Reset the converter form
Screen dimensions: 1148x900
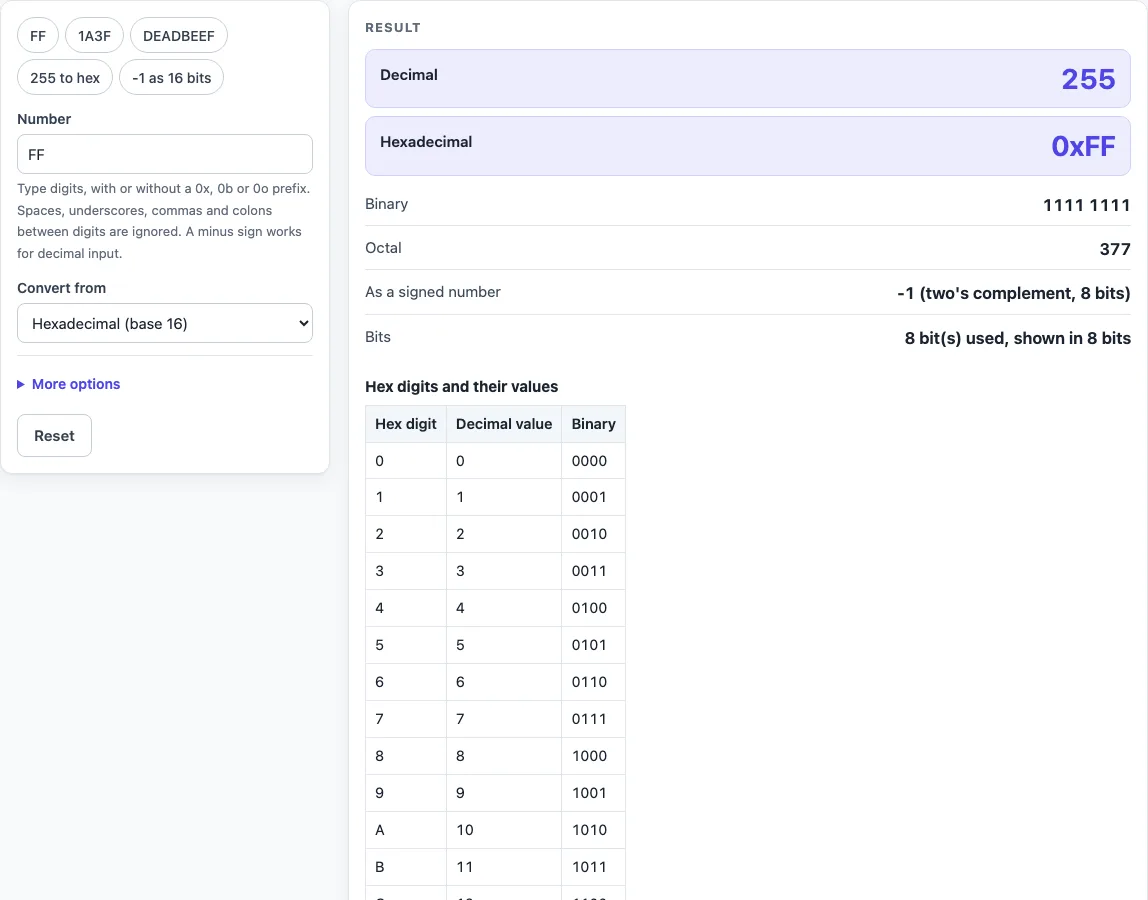tap(54, 436)
